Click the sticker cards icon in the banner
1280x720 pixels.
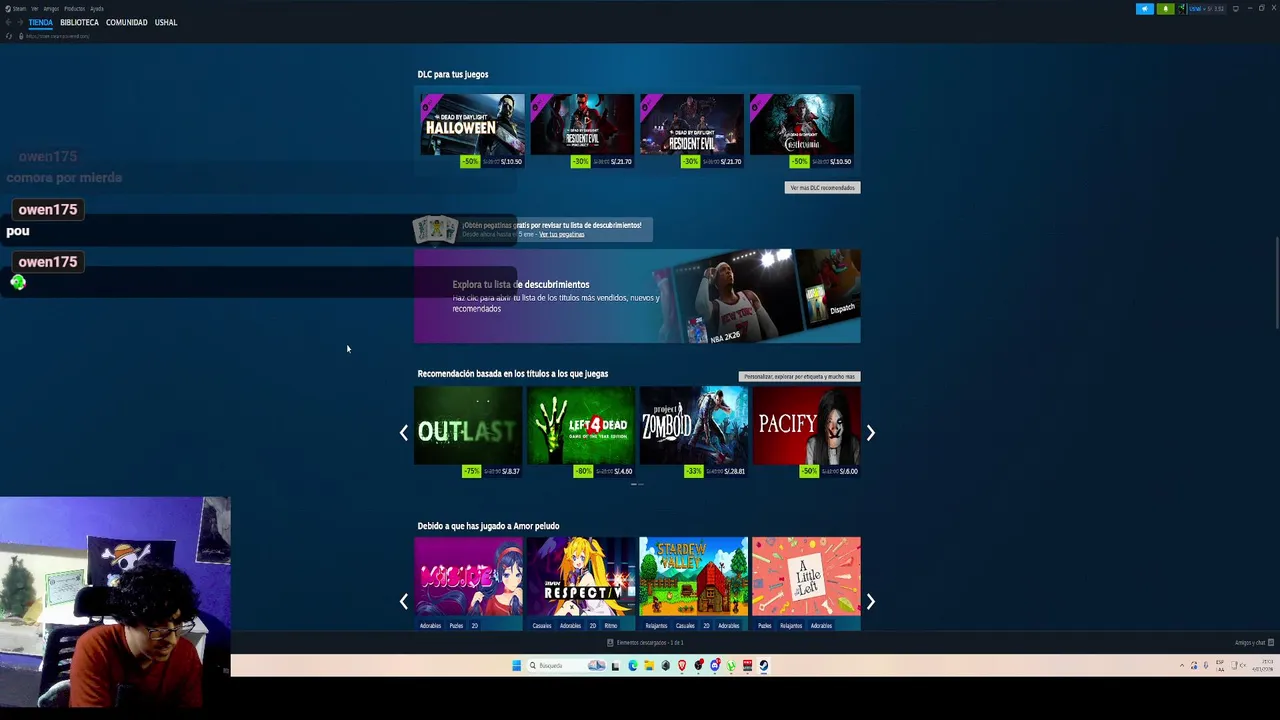tap(435, 229)
